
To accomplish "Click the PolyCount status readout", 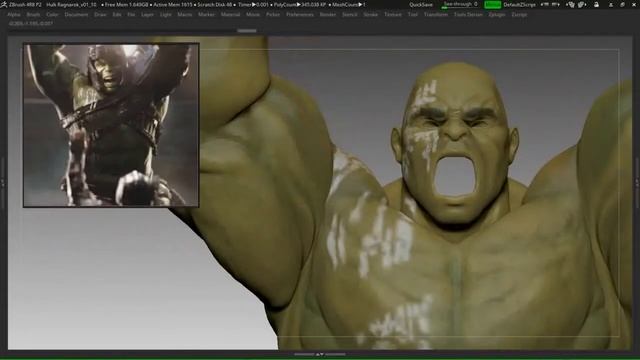I will [x=299, y=4].
